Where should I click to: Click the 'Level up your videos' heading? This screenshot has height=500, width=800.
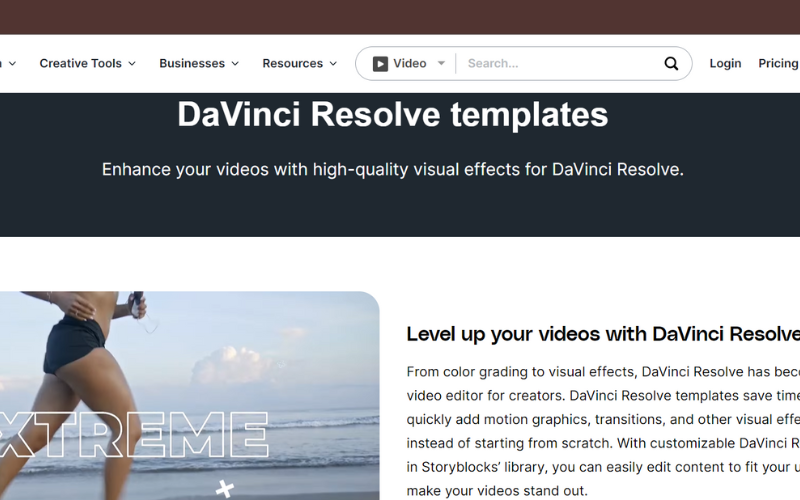point(603,334)
